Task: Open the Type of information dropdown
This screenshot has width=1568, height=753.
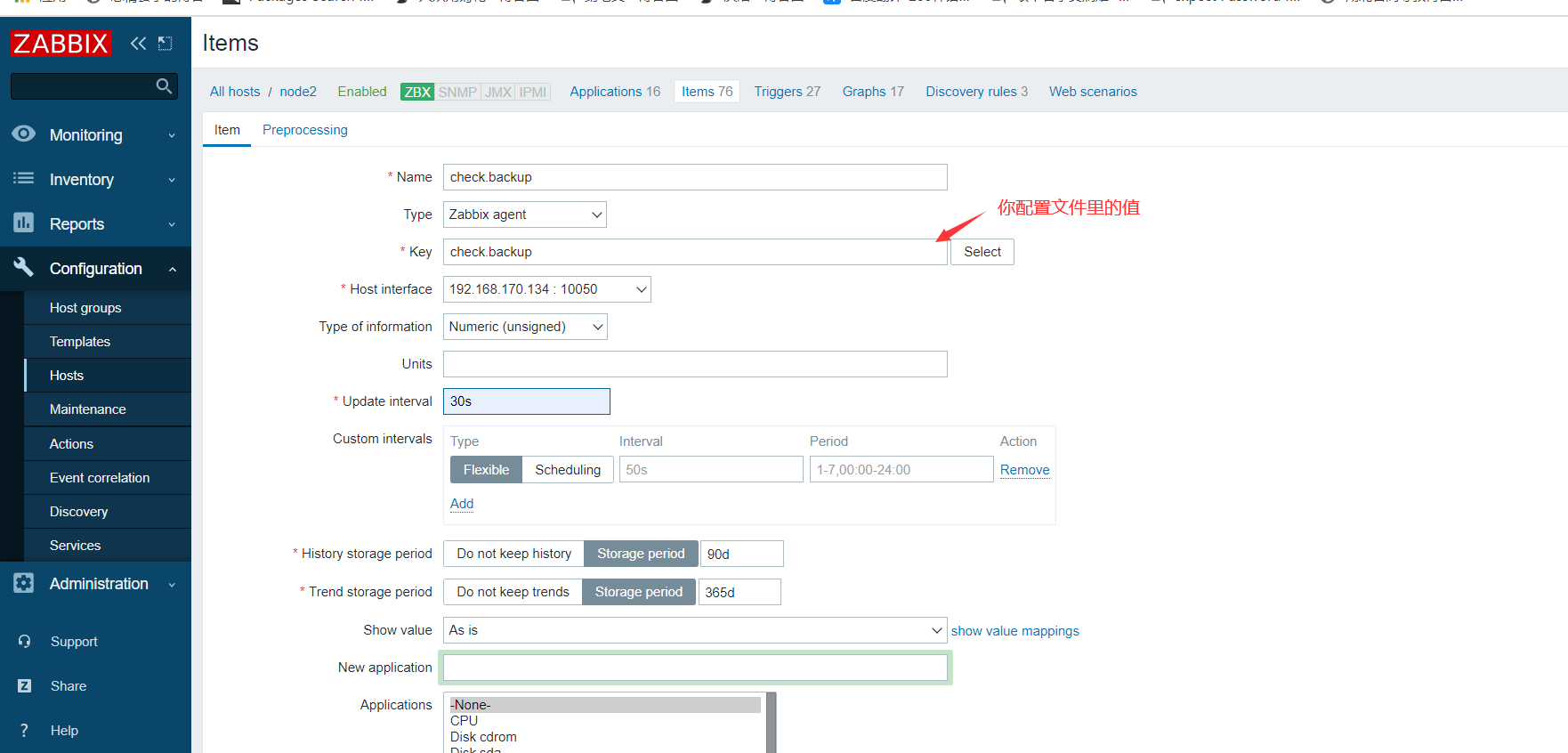Action: coord(525,327)
